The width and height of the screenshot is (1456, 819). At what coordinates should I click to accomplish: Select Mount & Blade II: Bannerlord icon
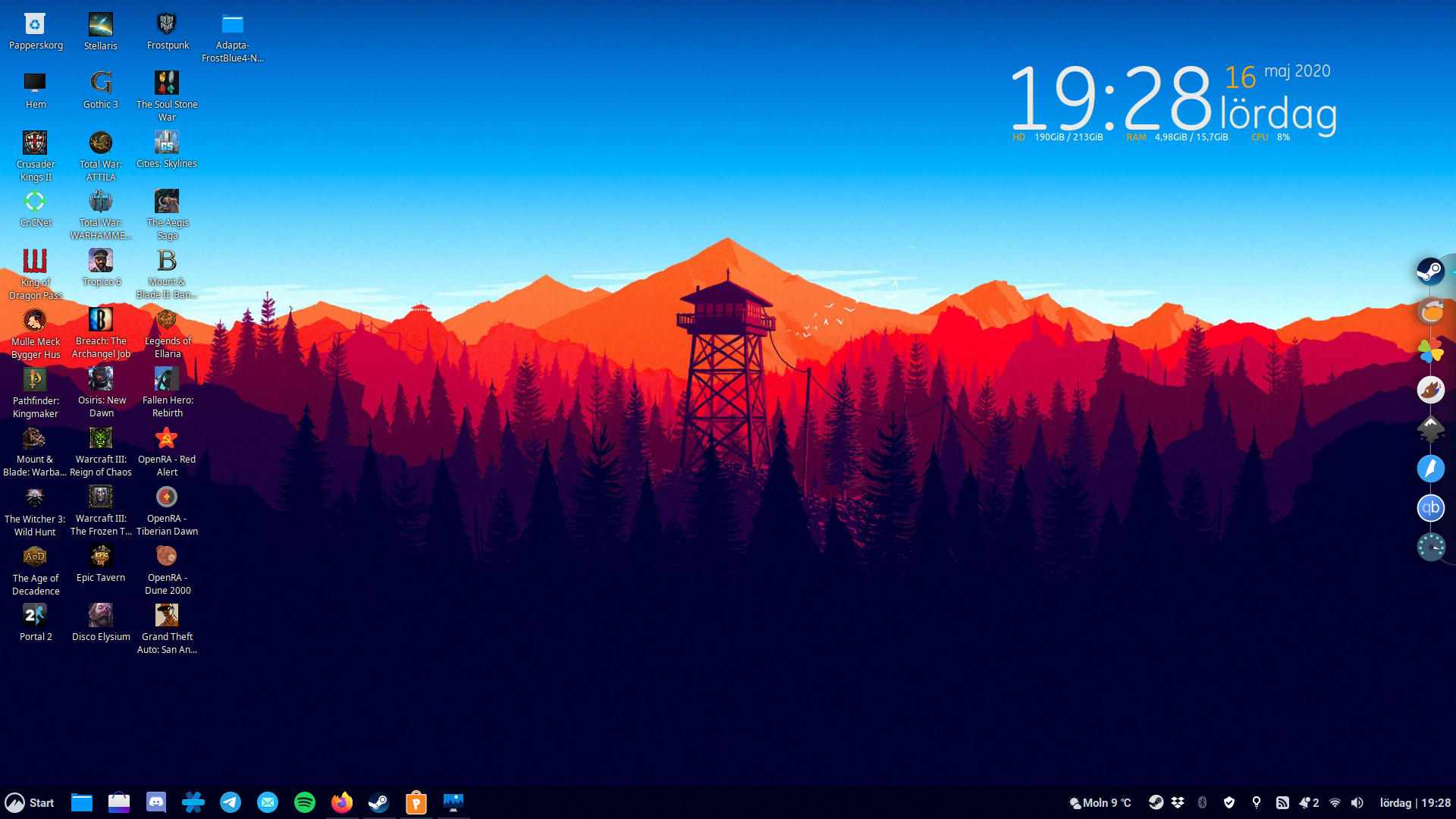click(x=167, y=275)
